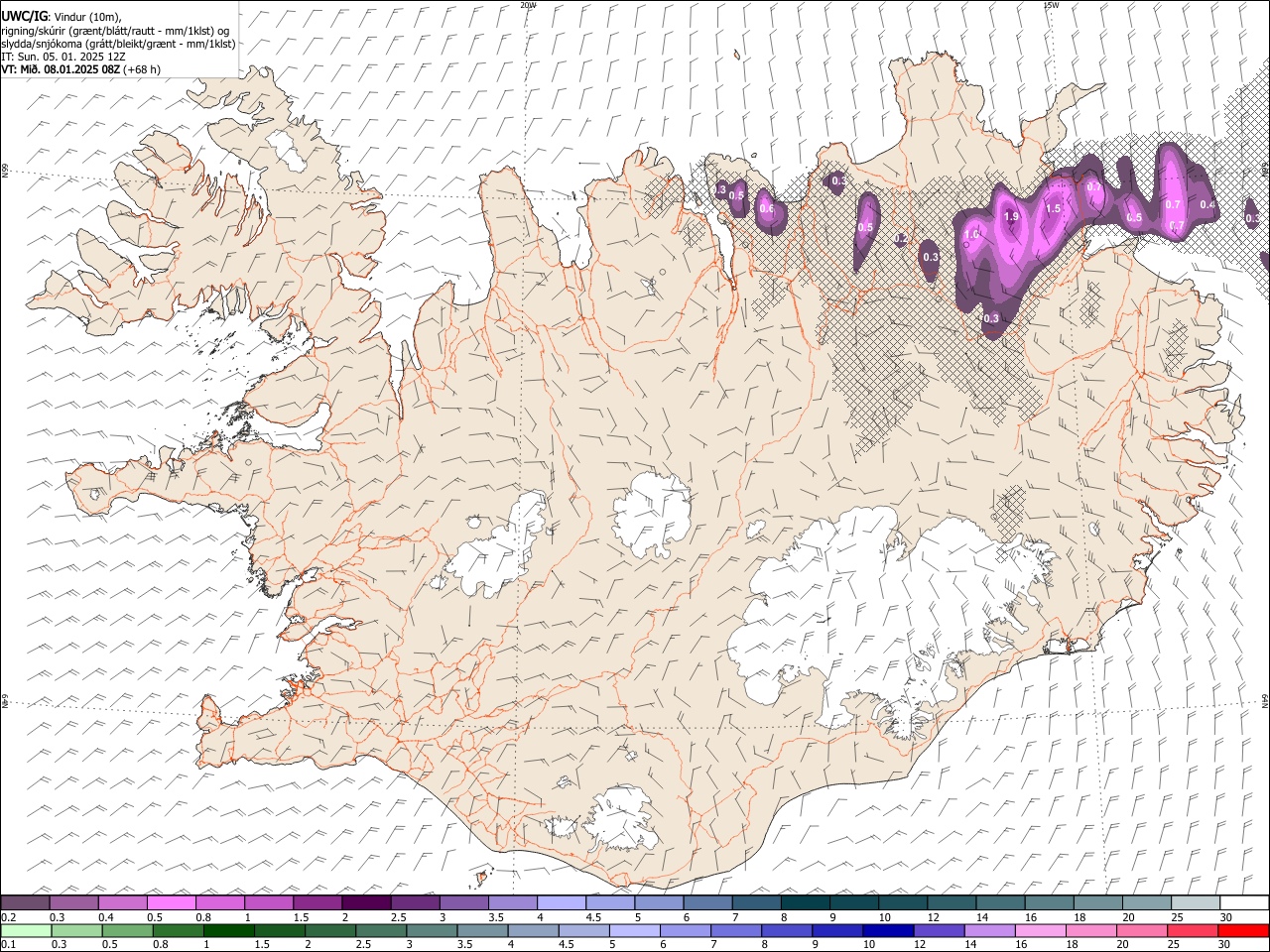
Task: Select the 30 bright red rain legend swatch
Action: pos(1242,930)
